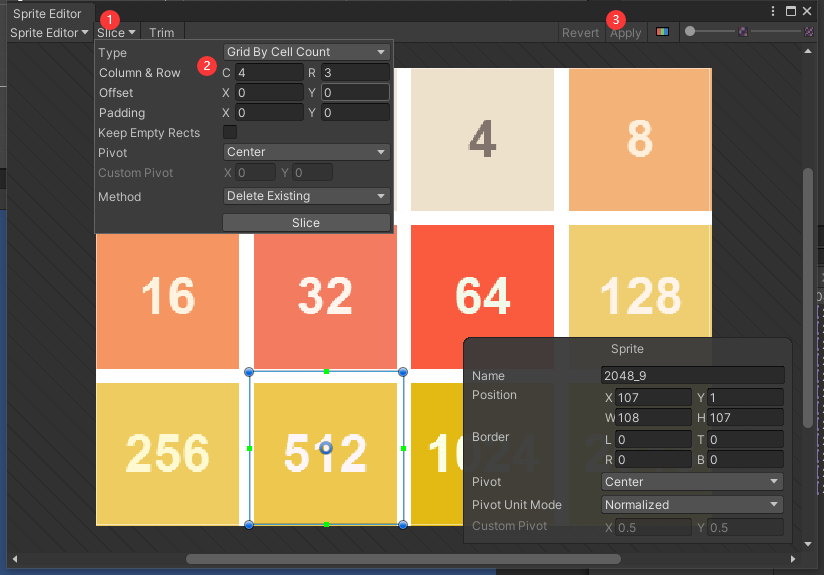The image size is (824, 575).
Task: Click the horizontal scrollbar thumb
Action: [x=403, y=559]
